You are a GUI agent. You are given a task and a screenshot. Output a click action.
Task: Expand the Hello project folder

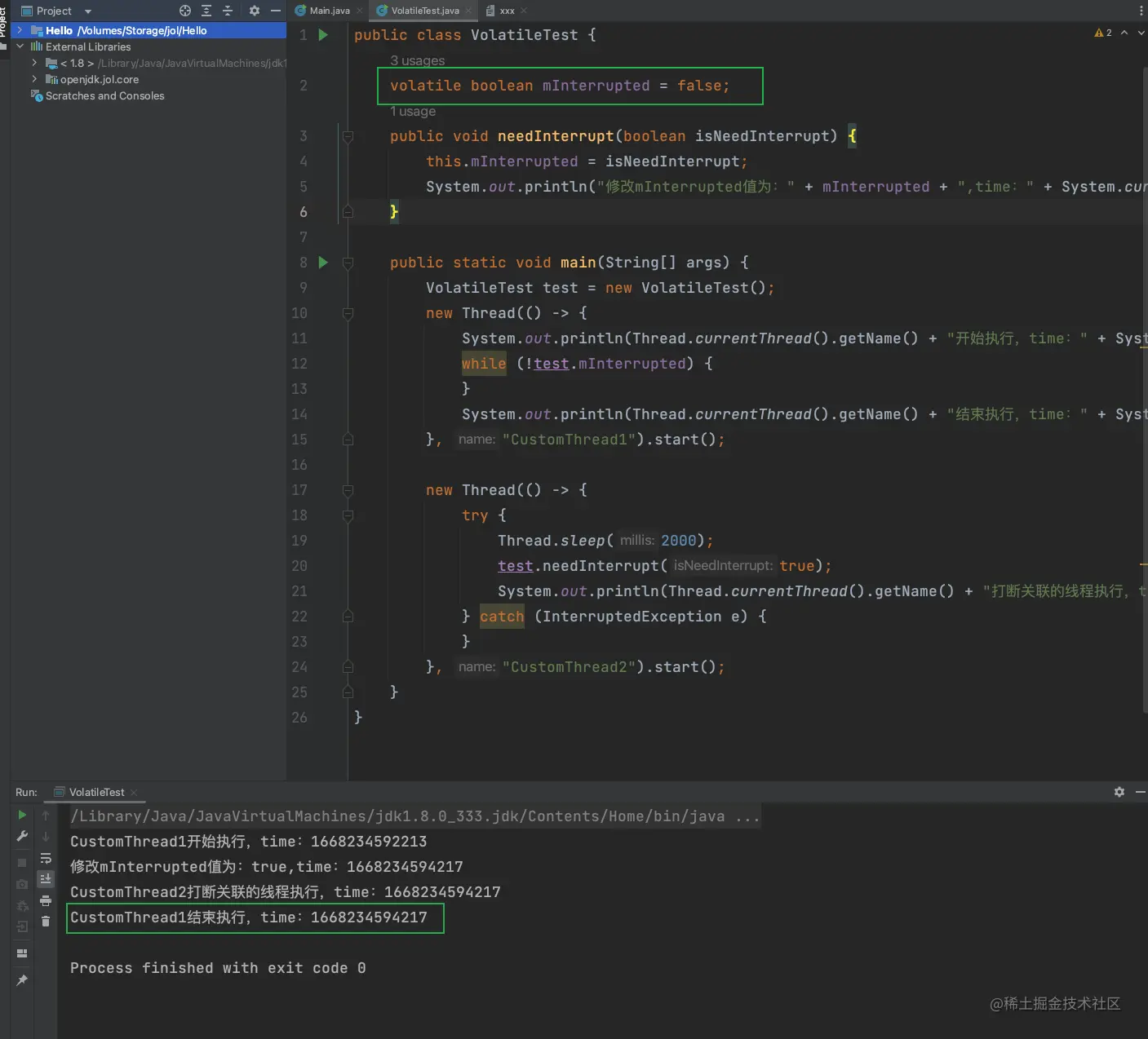pyautogui.click(x=20, y=30)
